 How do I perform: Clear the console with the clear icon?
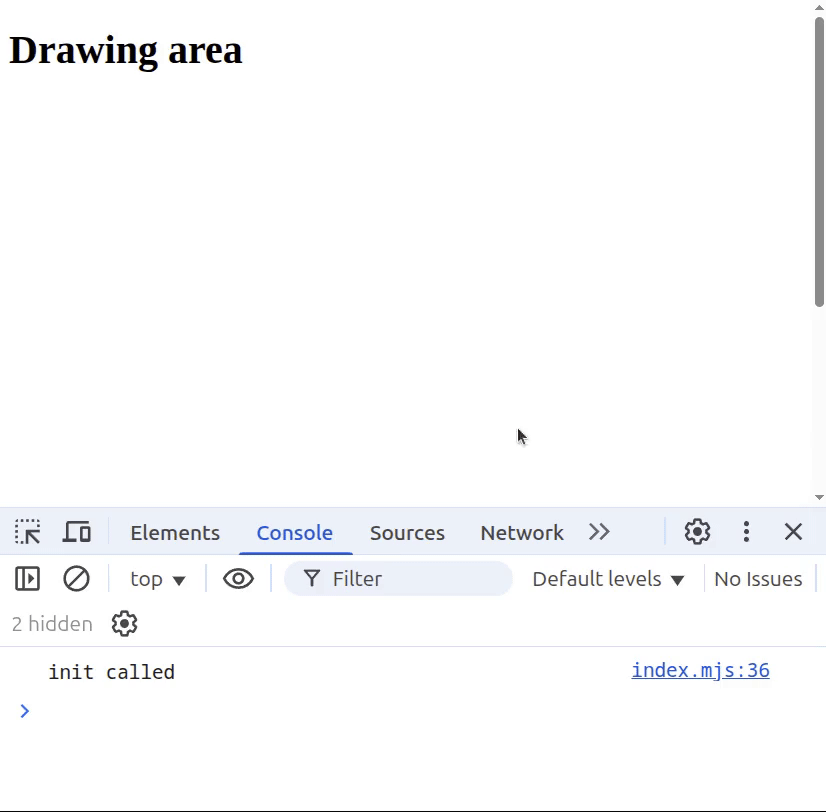[76, 579]
